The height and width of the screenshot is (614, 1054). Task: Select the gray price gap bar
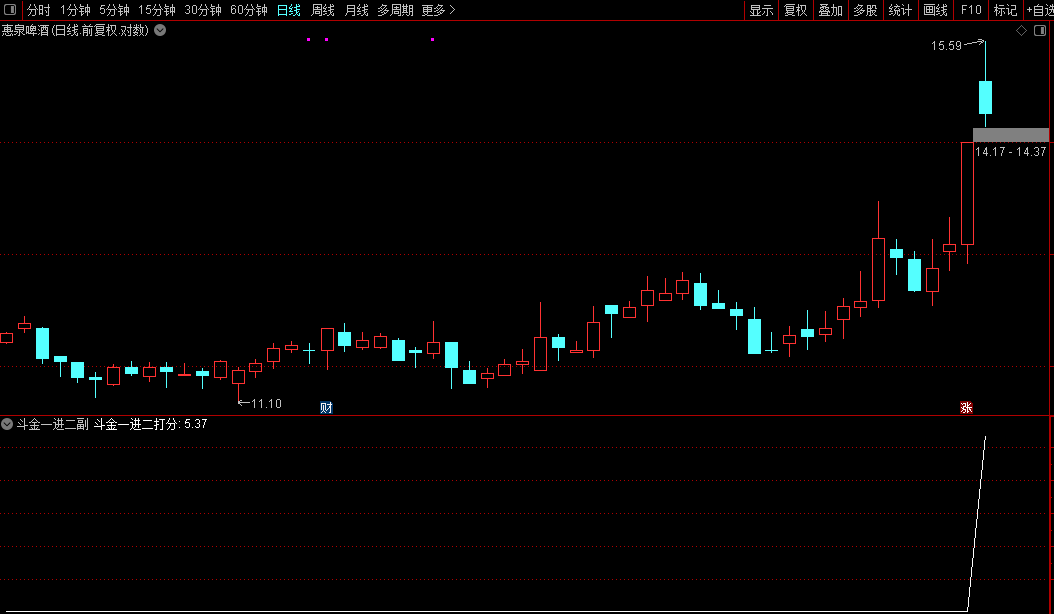click(1011, 135)
